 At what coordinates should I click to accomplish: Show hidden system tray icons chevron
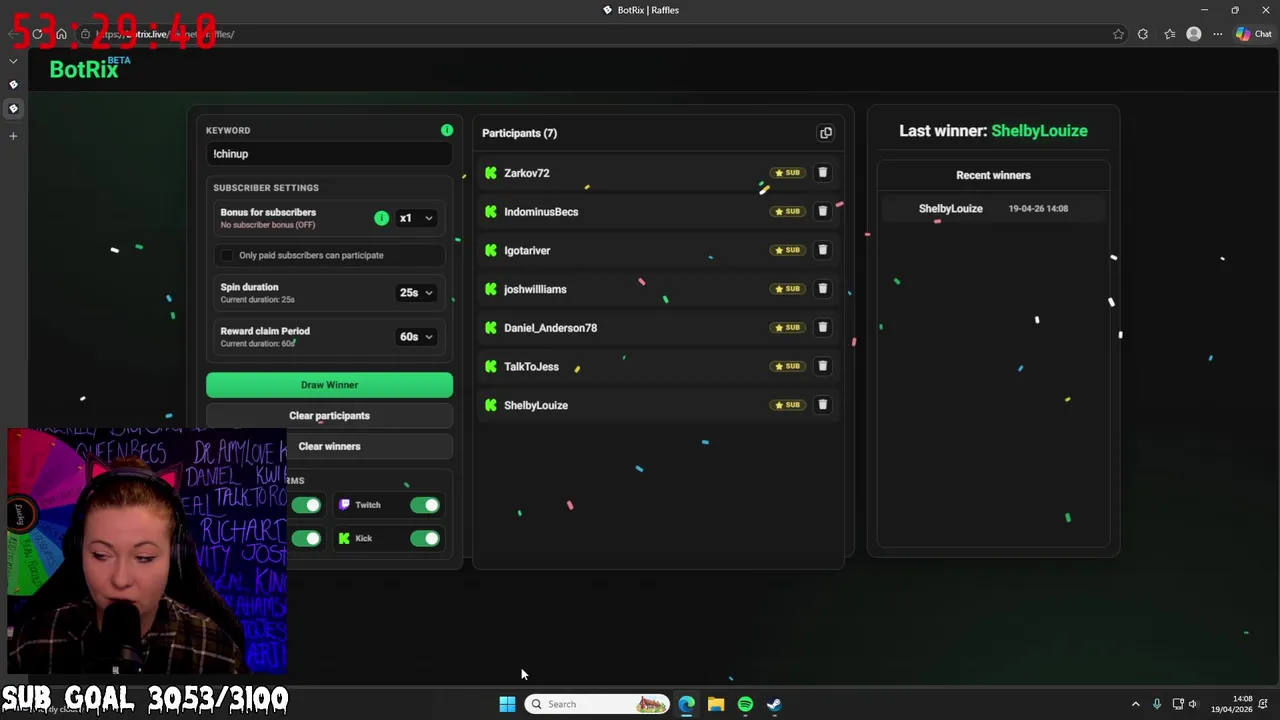(1135, 704)
